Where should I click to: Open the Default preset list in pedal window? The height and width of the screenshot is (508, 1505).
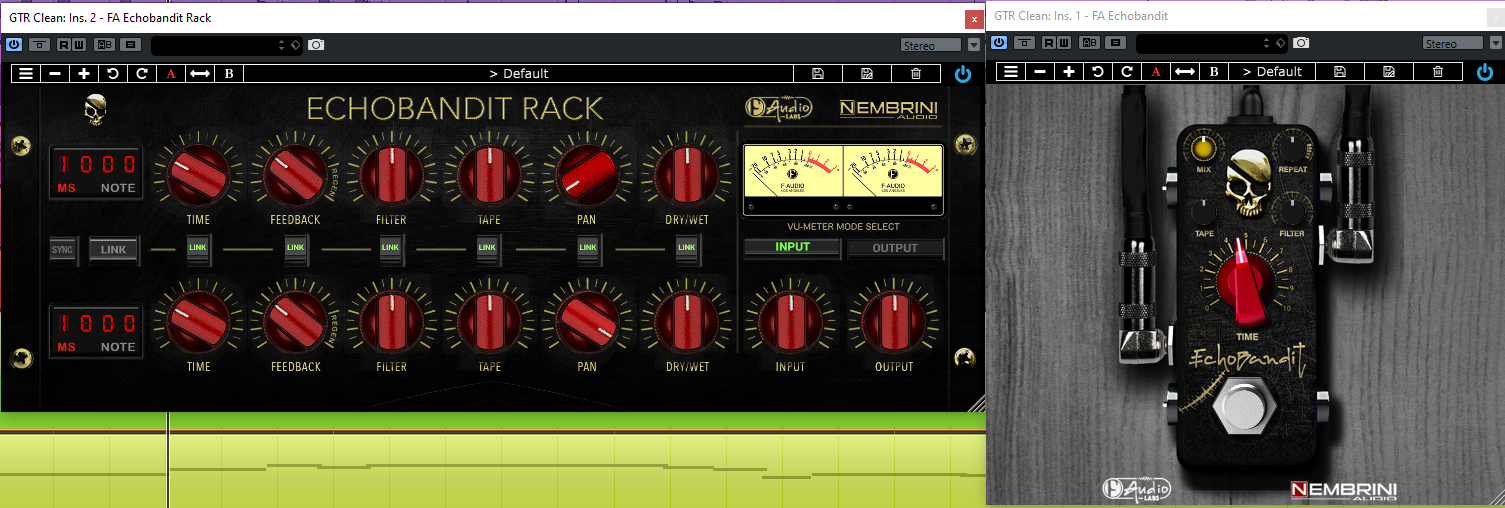(1272, 71)
